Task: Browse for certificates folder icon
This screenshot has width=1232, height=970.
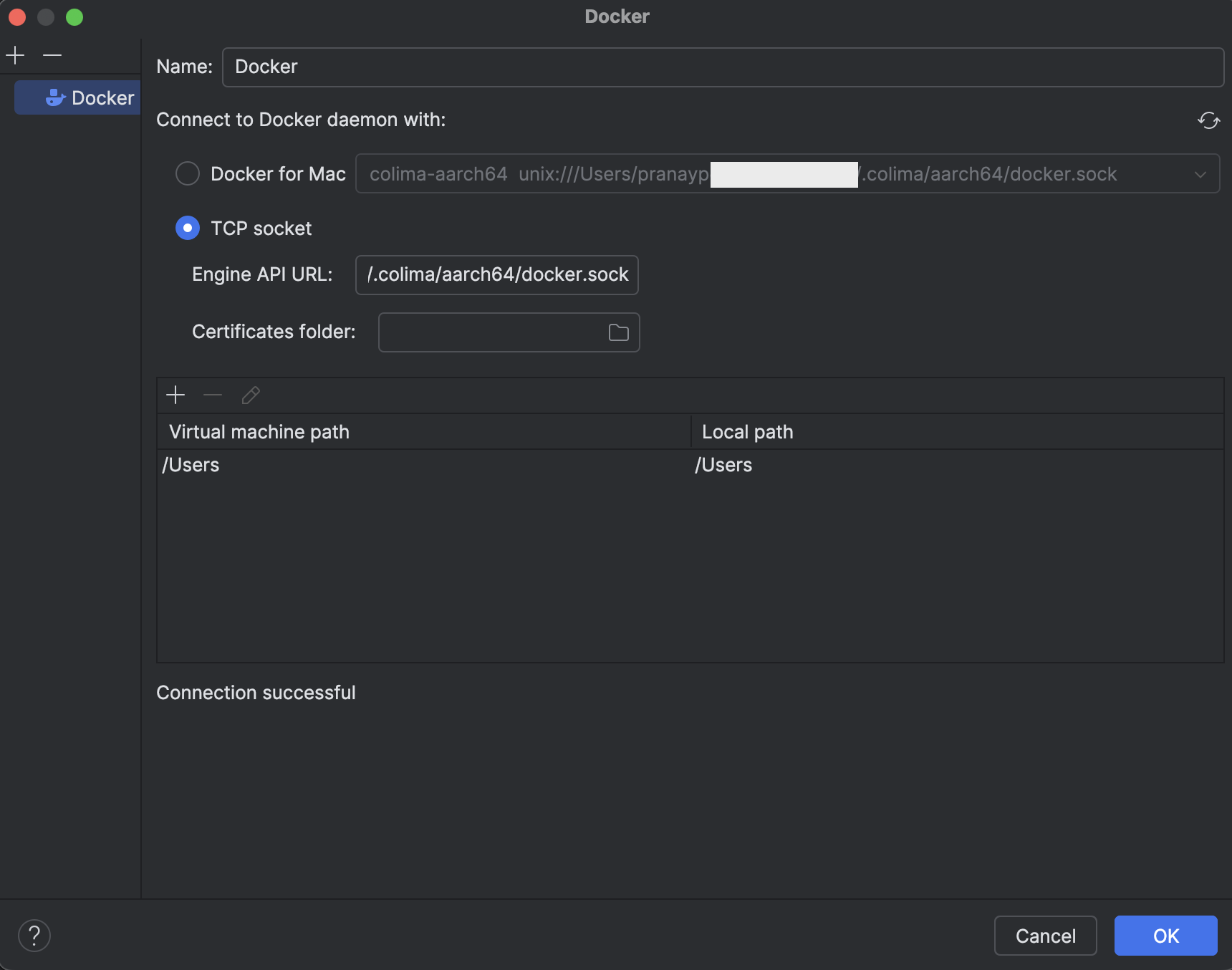Action: point(618,332)
